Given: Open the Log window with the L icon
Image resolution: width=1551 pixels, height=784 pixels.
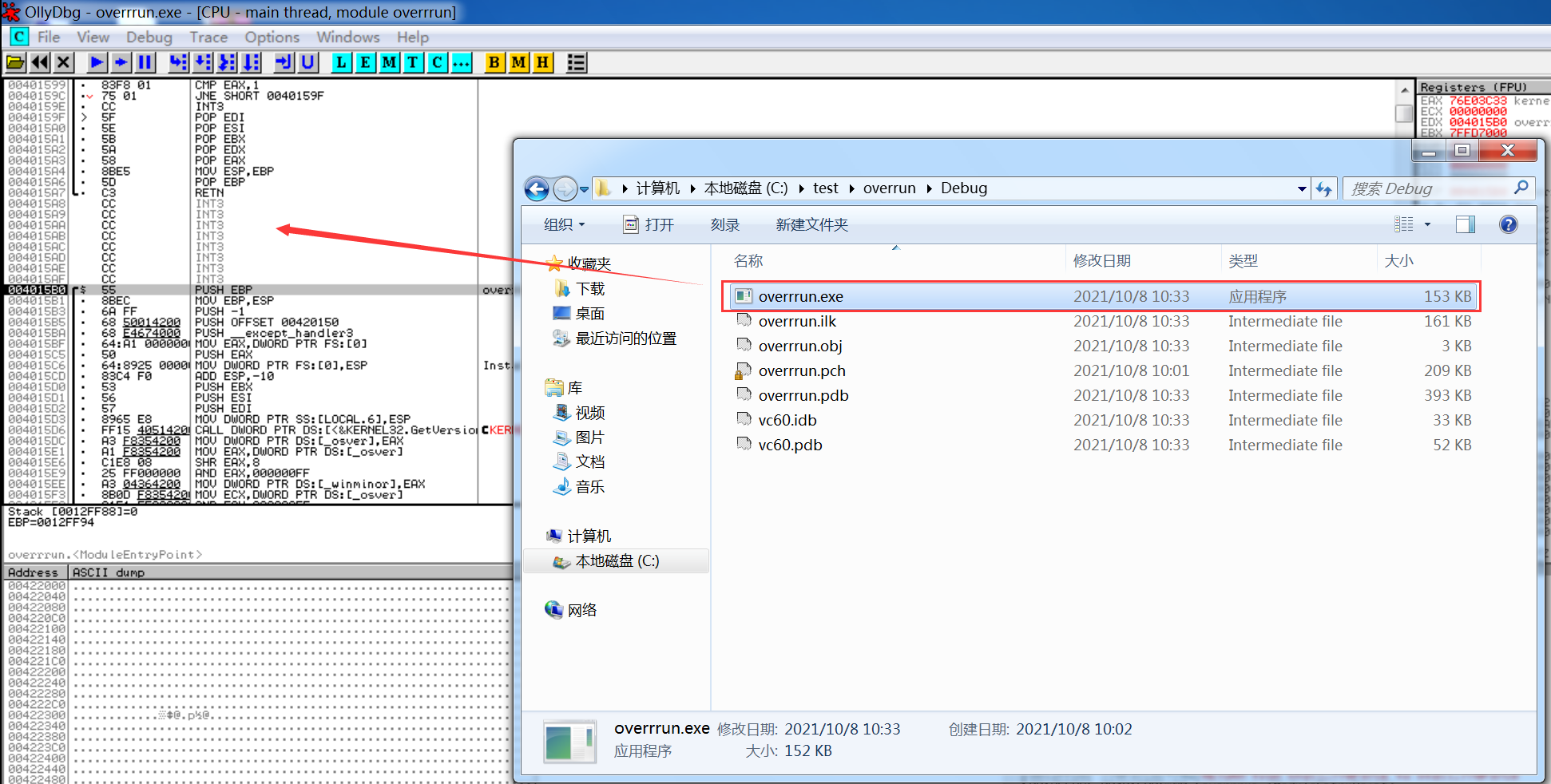Looking at the screenshot, I should click(341, 62).
